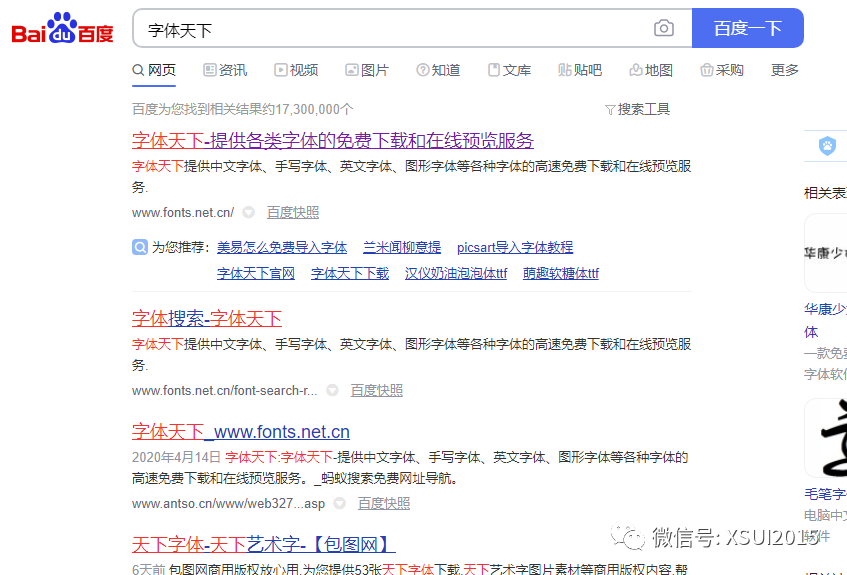847x575 pixels.
Task: Open the 华康少 font thumbnail
Action: [825, 253]
